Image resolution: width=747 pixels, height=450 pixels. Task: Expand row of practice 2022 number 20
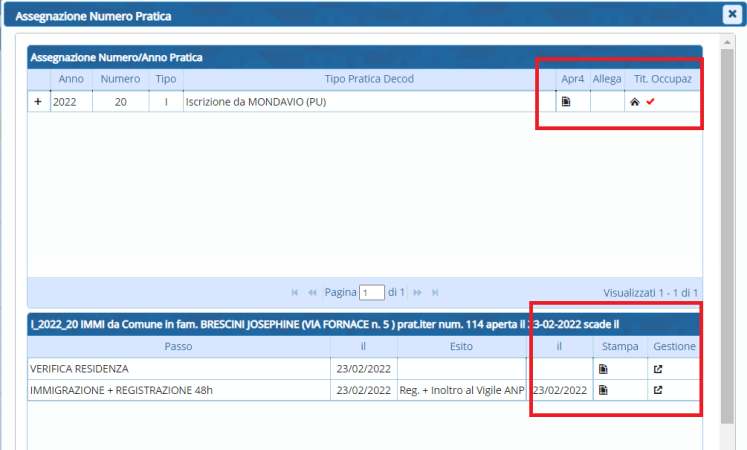coord(38,102)
